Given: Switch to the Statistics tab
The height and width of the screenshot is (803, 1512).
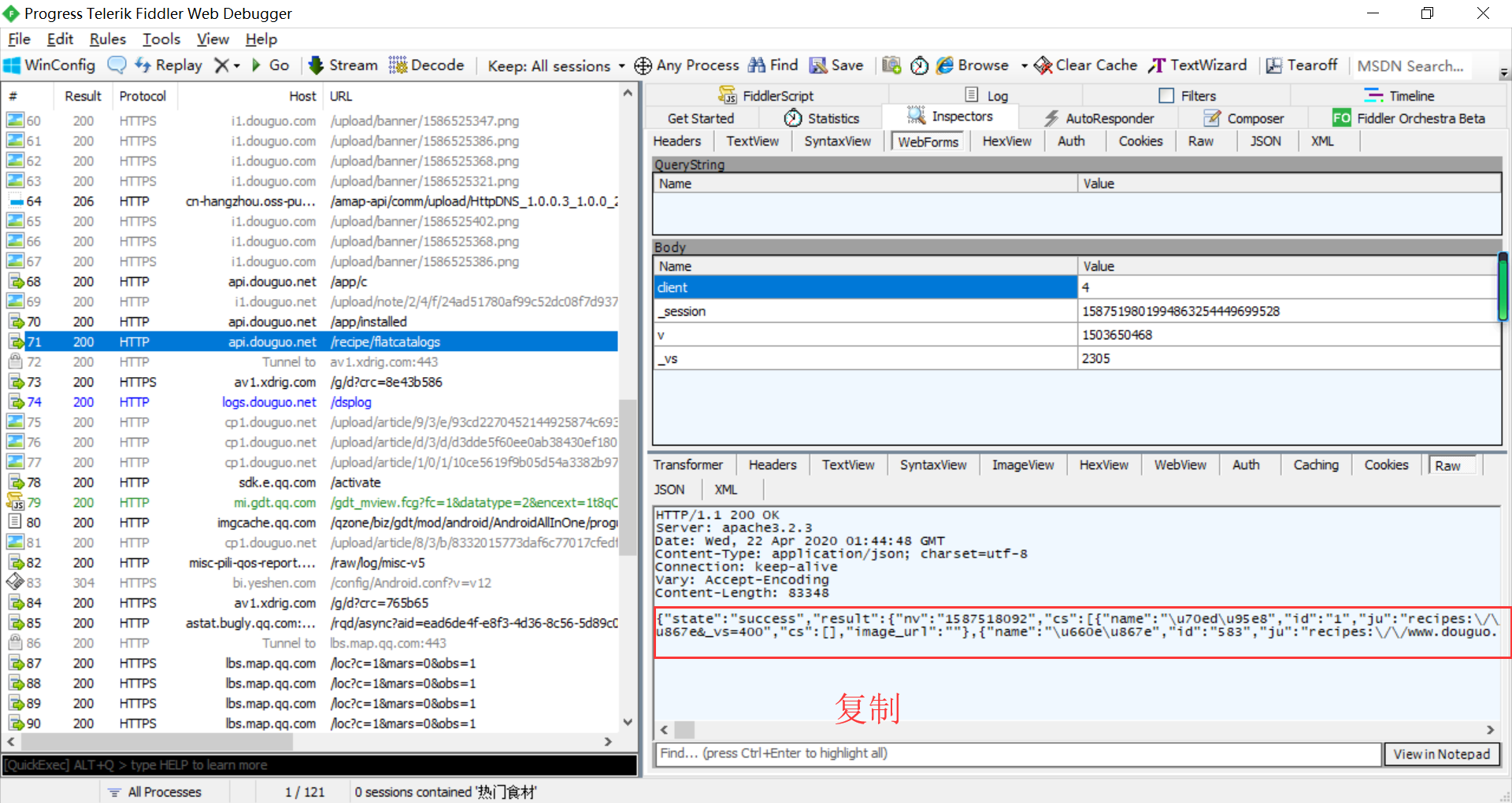Looking at the screenshot, I should (821, 118).
